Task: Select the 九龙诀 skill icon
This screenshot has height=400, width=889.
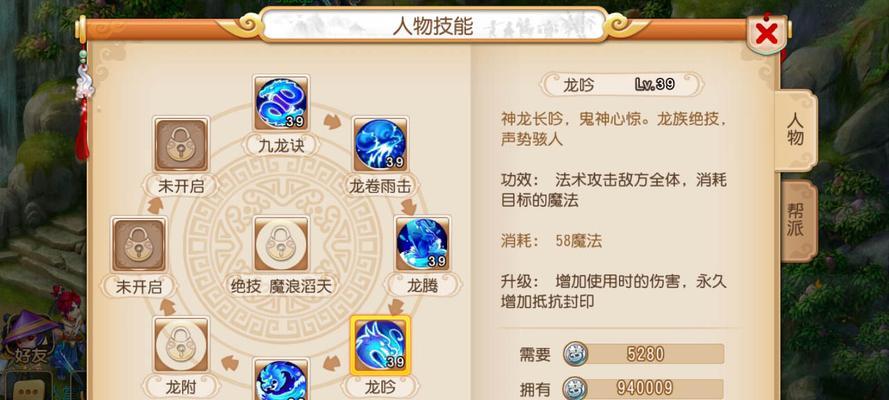Action: (x=281, y=103)
